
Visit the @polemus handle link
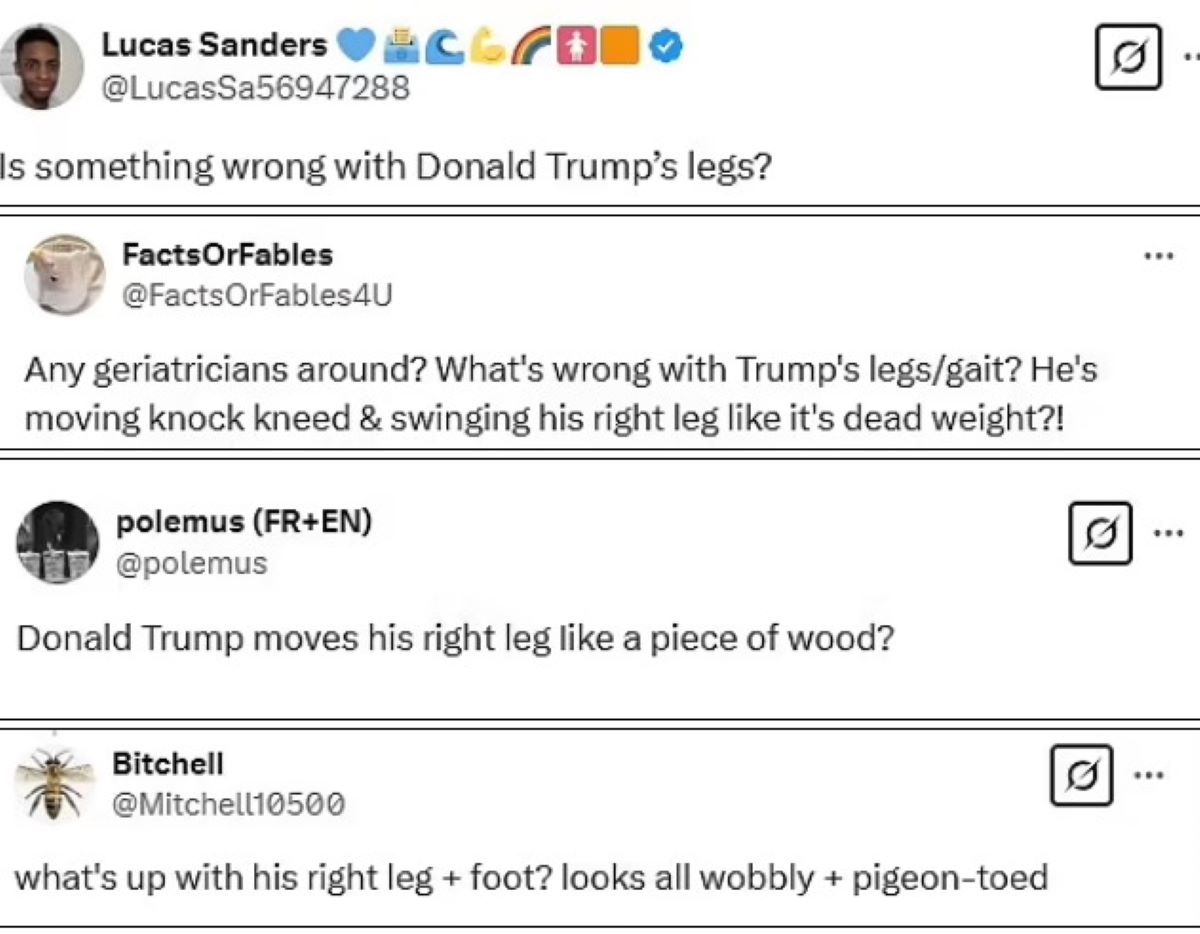(192, 564)
